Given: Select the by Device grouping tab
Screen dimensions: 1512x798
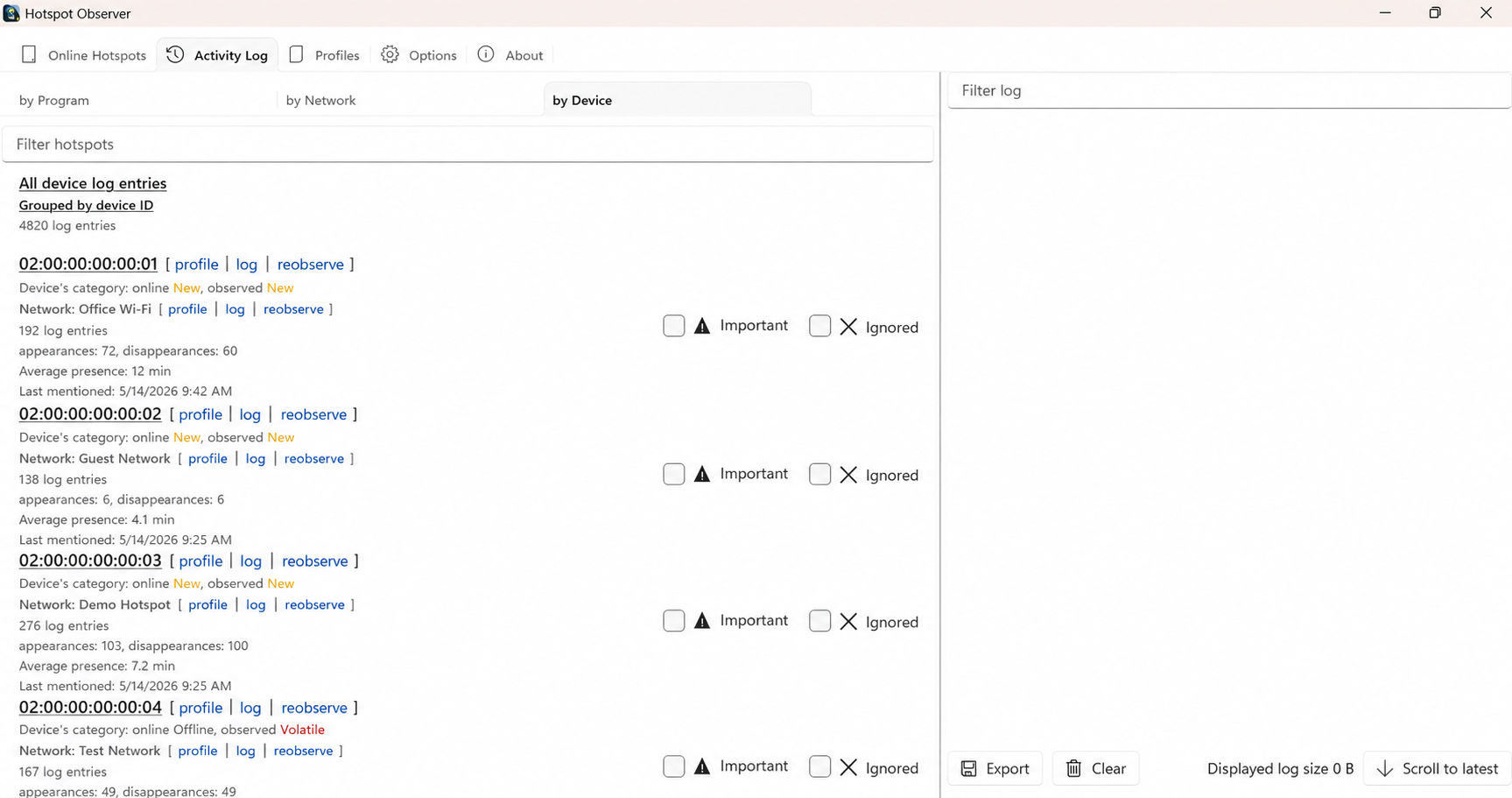Looking at the screenshot, I should tap(678, 100).
